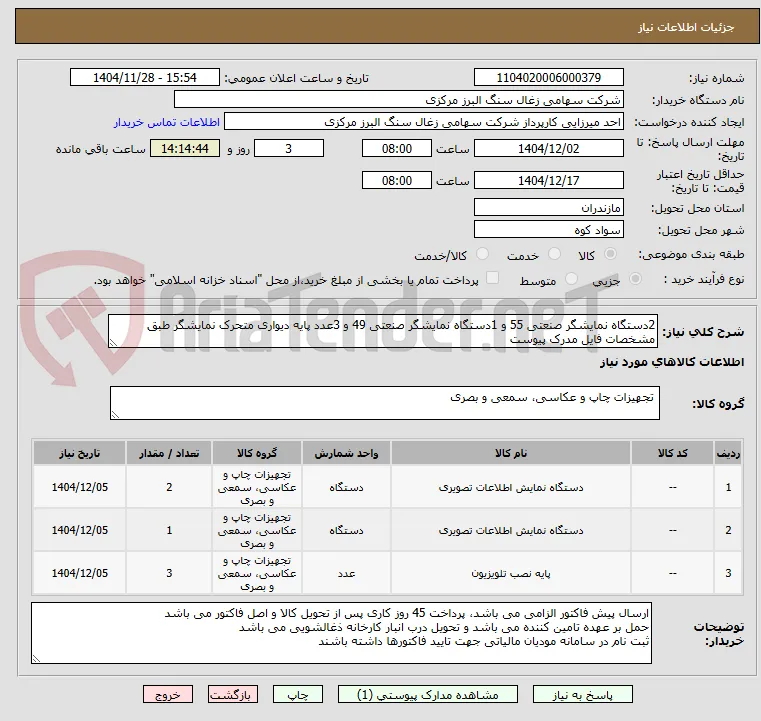Click the جزئیات اطلاعات نیاز page header

click(686, 27)
